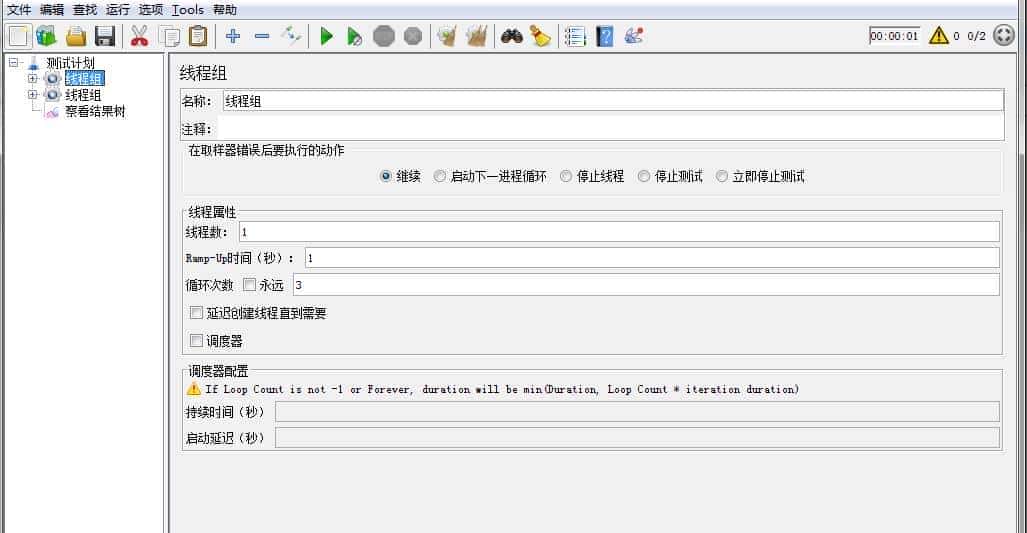Viewport: 1027px width, 533px height.
Task: Click the round remote engines icon top-right
Action: point(1004,35)
